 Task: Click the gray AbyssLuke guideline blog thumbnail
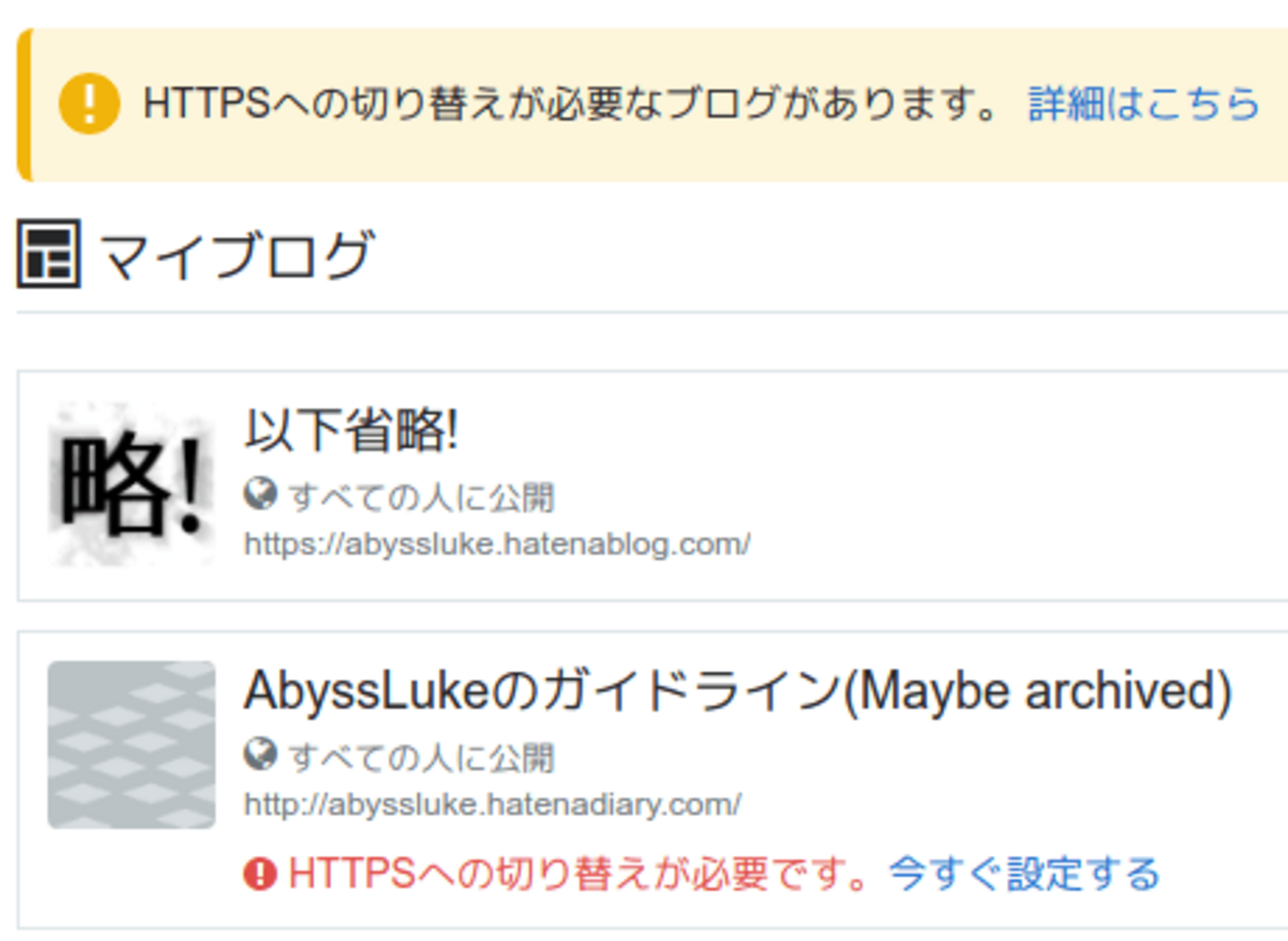point(131,744)
